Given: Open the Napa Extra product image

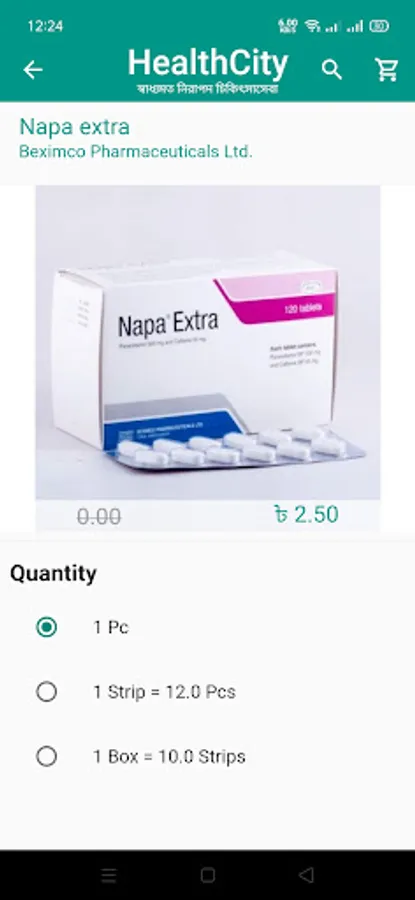Looking at the screenshot, I should point(208,343).
